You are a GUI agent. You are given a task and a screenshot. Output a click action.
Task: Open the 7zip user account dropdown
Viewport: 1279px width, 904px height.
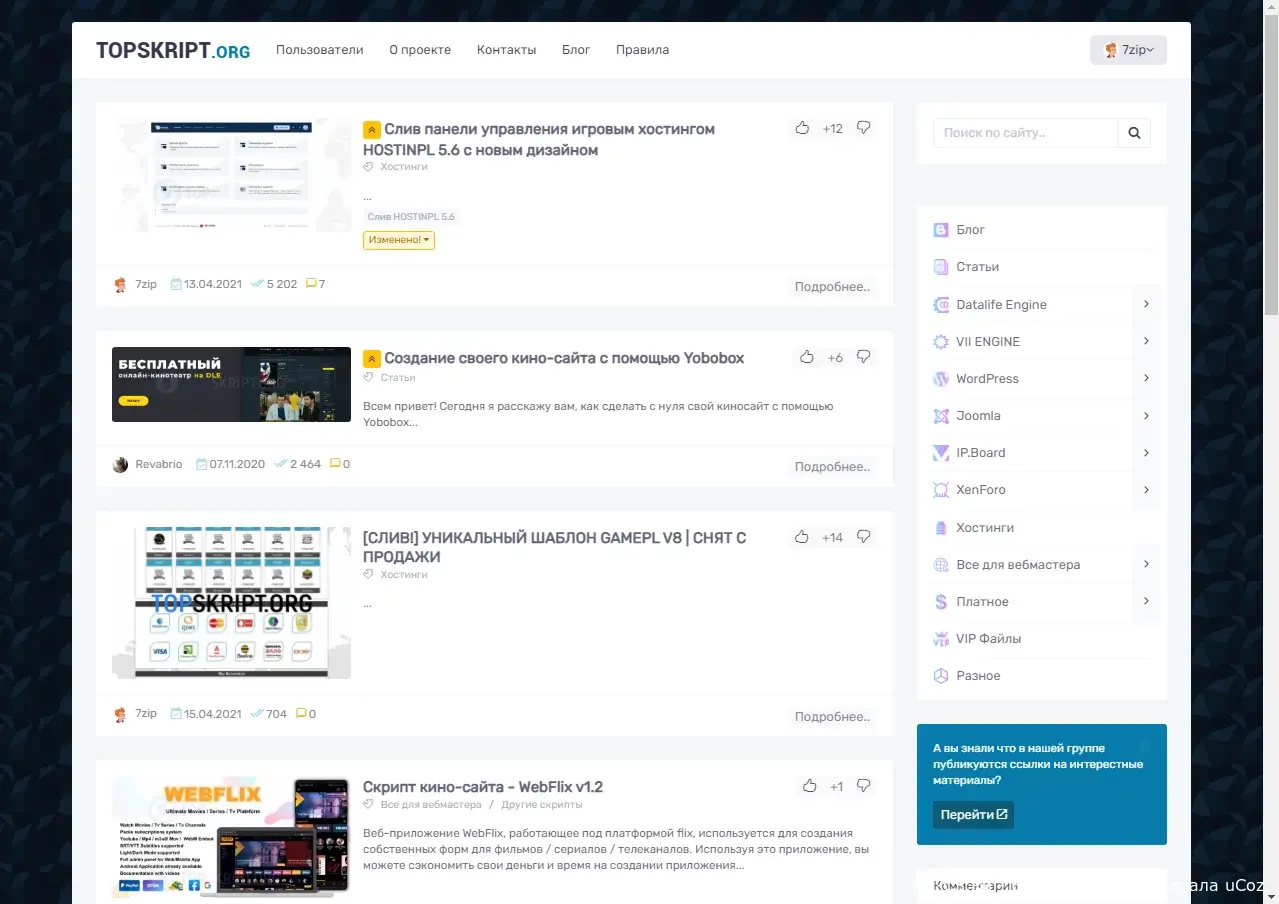click(1128, 50)
